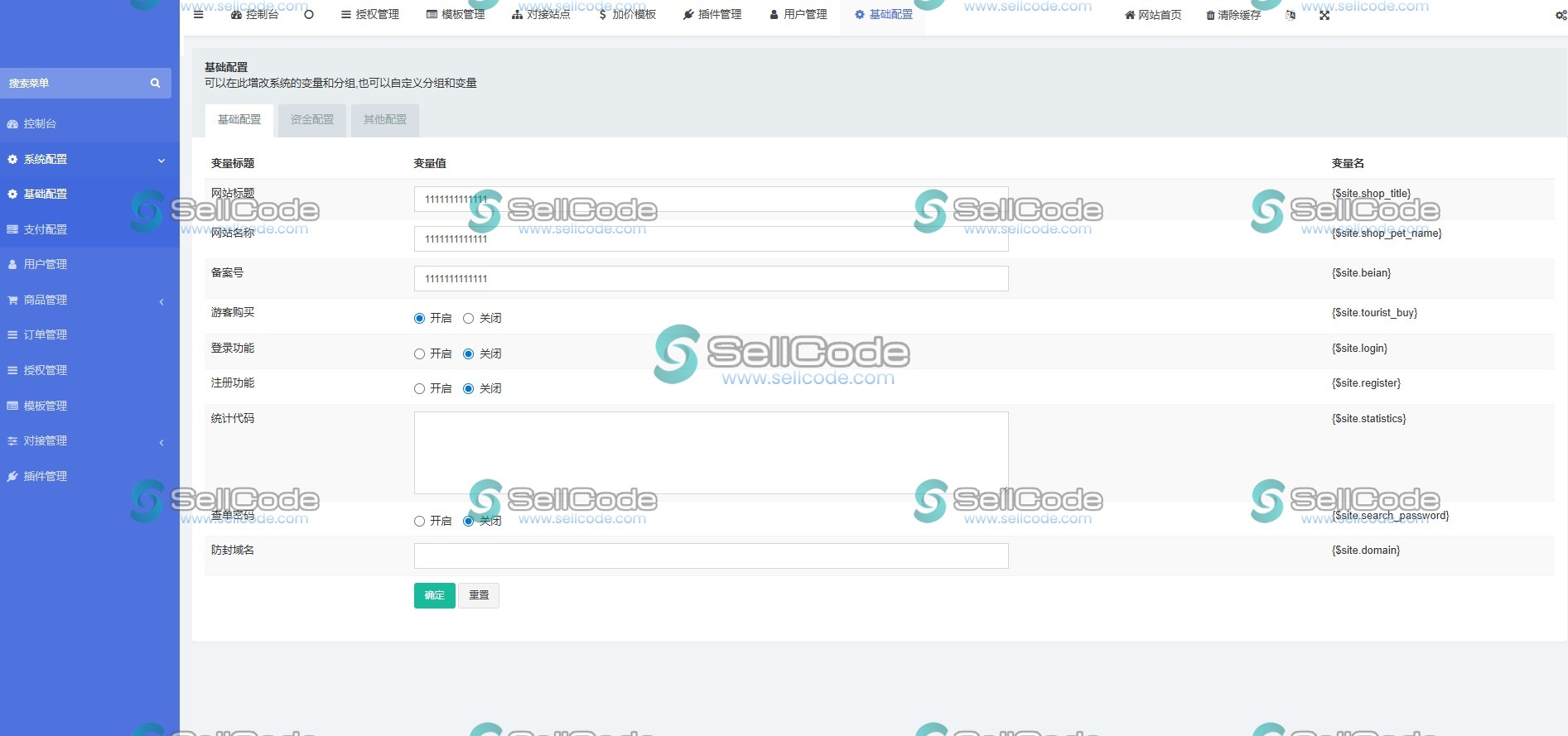
Task: Open 插件管理 in the left sidebar
Action: click(x=89, y=476)
